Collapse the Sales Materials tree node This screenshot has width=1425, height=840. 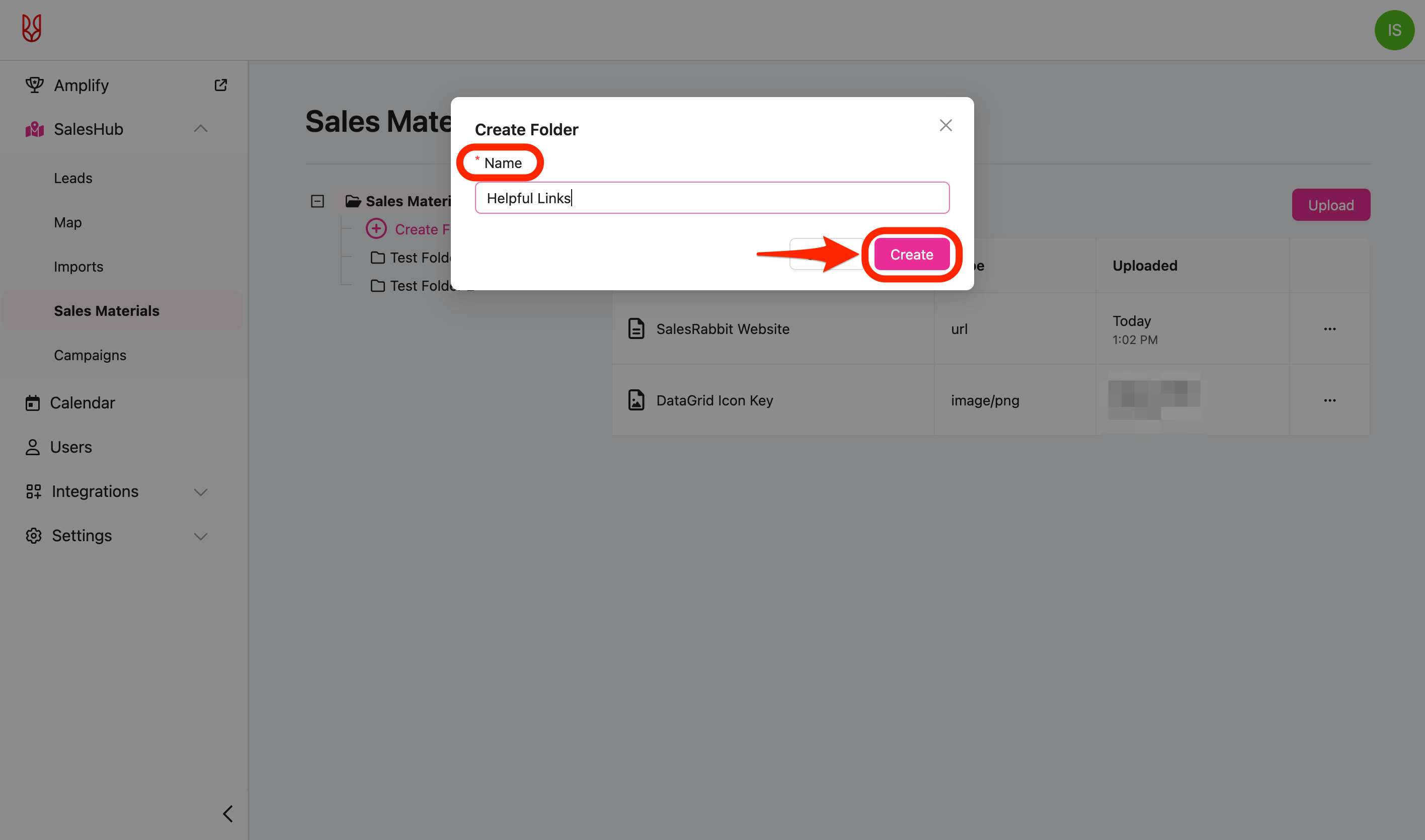pos(318,201)
